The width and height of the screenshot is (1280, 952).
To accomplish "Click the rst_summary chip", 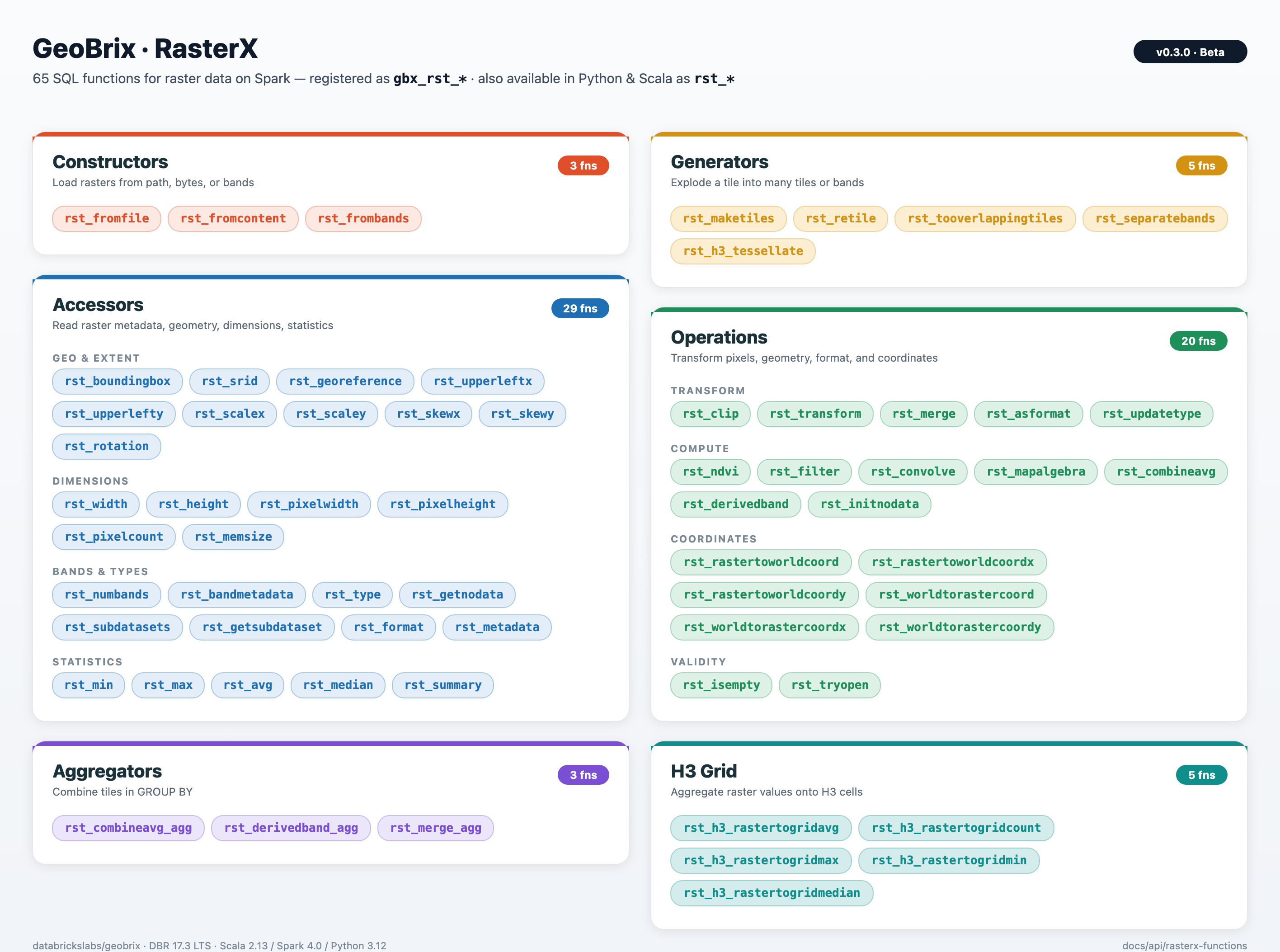I will pos(443,685).
